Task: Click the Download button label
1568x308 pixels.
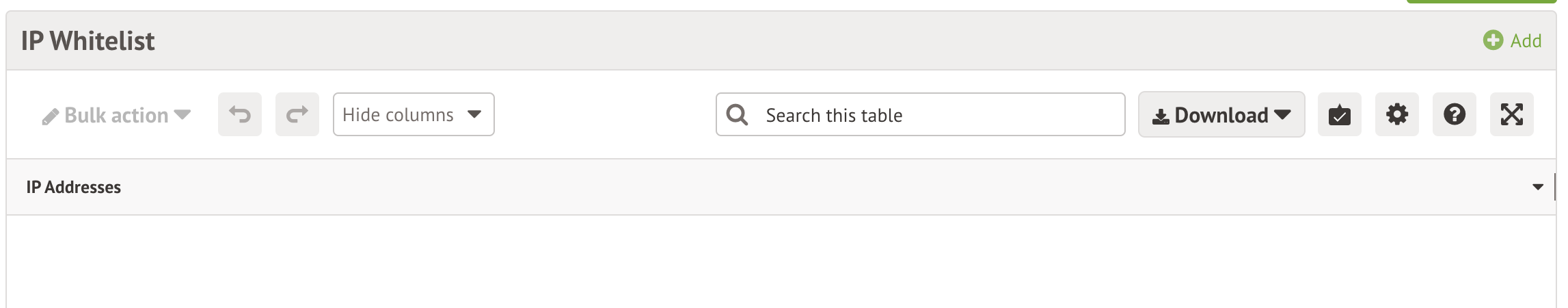Action: [1221, 115]
